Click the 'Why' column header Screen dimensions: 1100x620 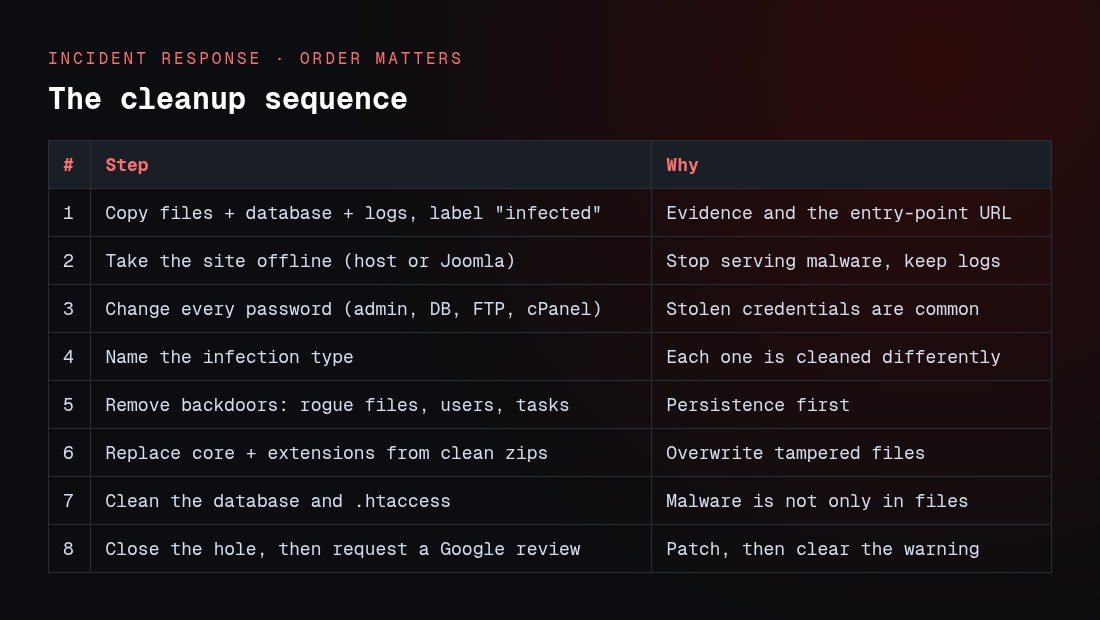(x=851, y=165)
